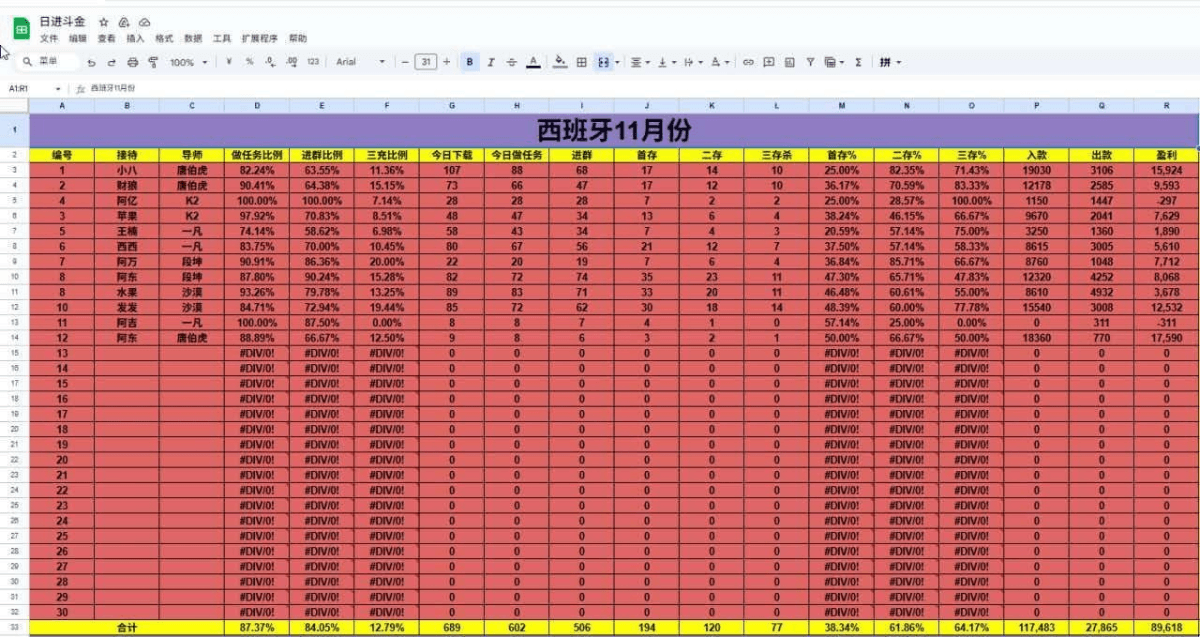Decrease font size with minus button
This screenshot has width=1200, height=637.
tap(405, 62)
